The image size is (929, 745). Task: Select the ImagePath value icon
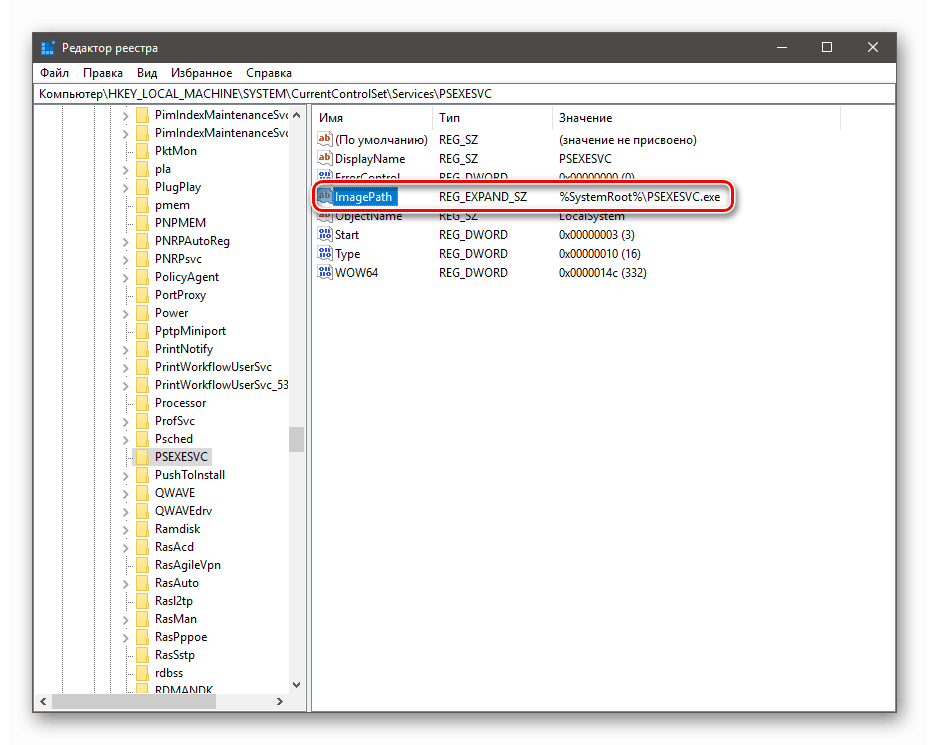click(x=325, y=197)
